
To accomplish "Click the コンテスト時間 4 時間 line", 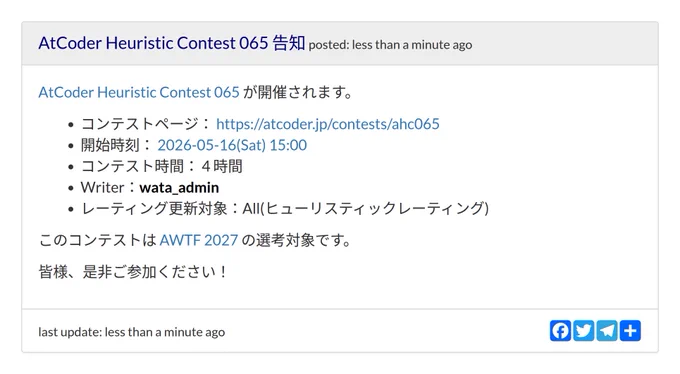I will [161, 166].
